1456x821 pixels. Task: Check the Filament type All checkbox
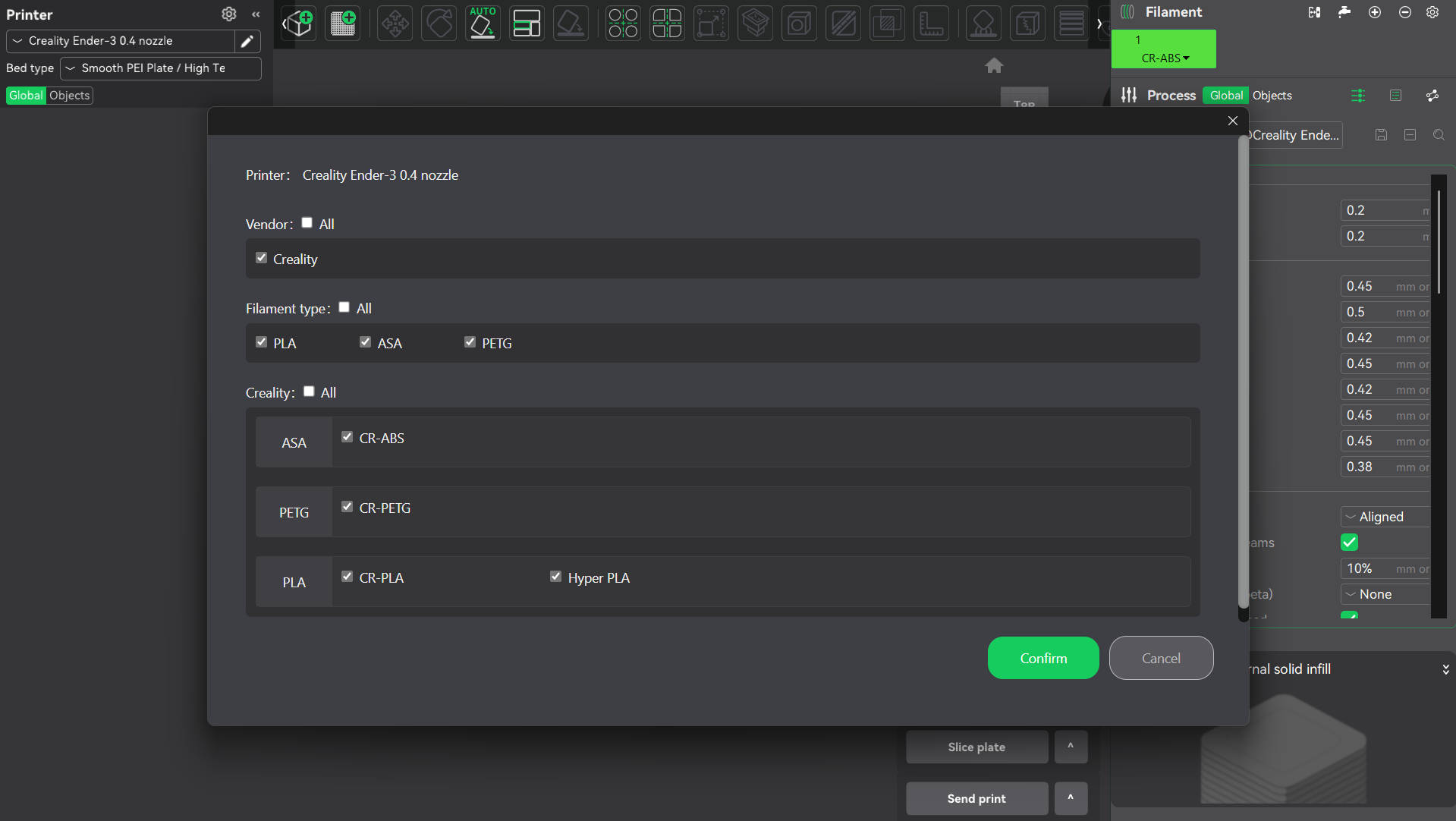click(344, 307)
